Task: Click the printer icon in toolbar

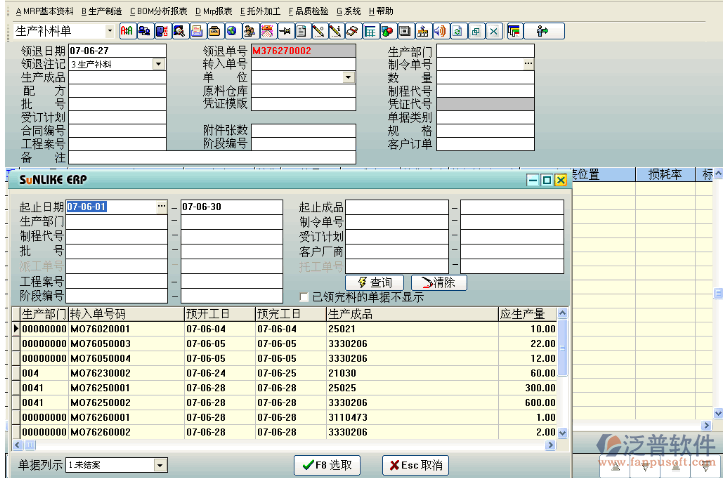Action: click(197, 31)
